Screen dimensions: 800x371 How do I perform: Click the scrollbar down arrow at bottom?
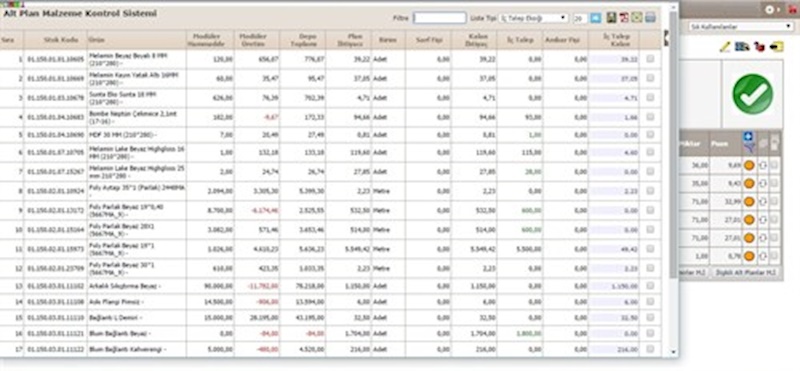(x=673, y=352)
